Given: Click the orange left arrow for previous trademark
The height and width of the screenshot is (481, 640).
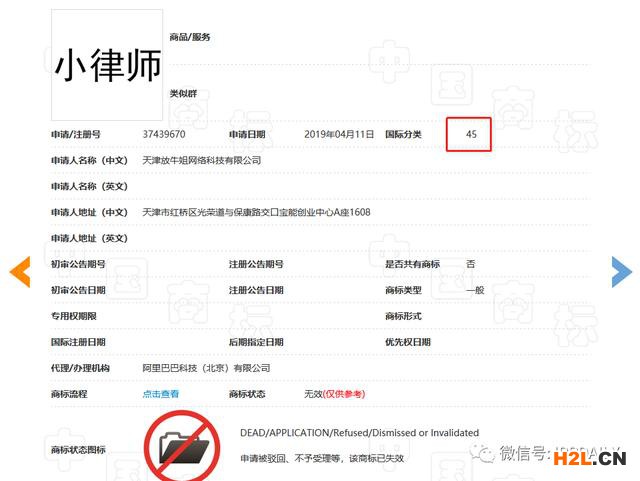Looking at the screenshot, I should (x=20, y=272).
